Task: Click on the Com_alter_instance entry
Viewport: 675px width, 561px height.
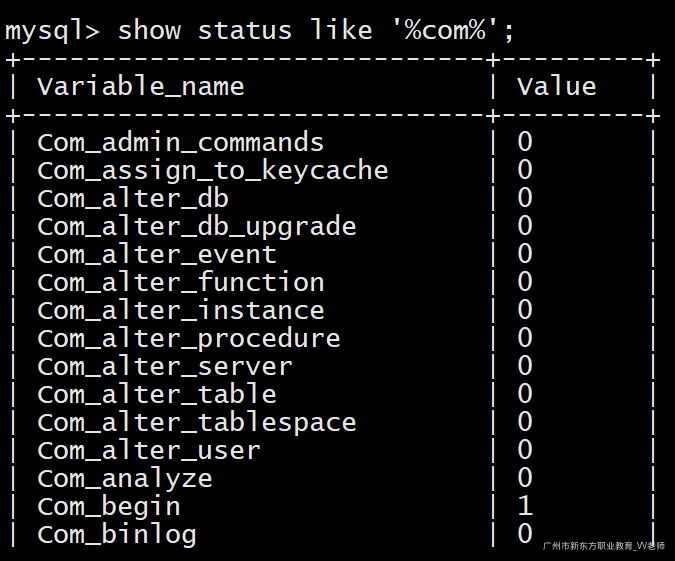Action: pos(181,311)
